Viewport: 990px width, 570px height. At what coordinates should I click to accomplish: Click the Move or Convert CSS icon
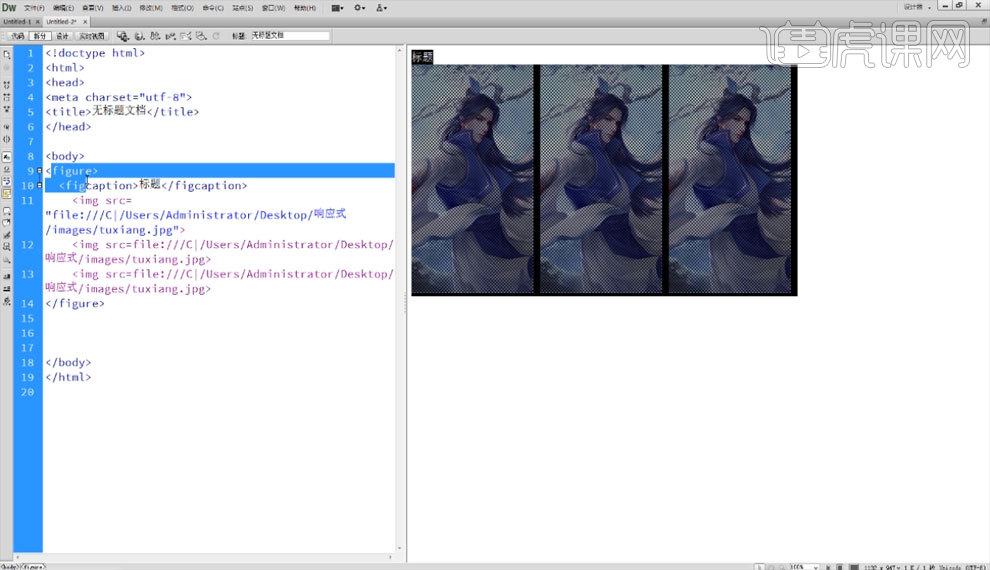7,259
